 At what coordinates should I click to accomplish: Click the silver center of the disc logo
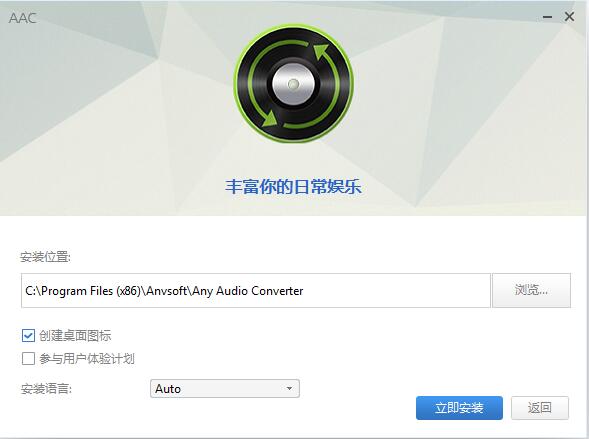point(293,84)
